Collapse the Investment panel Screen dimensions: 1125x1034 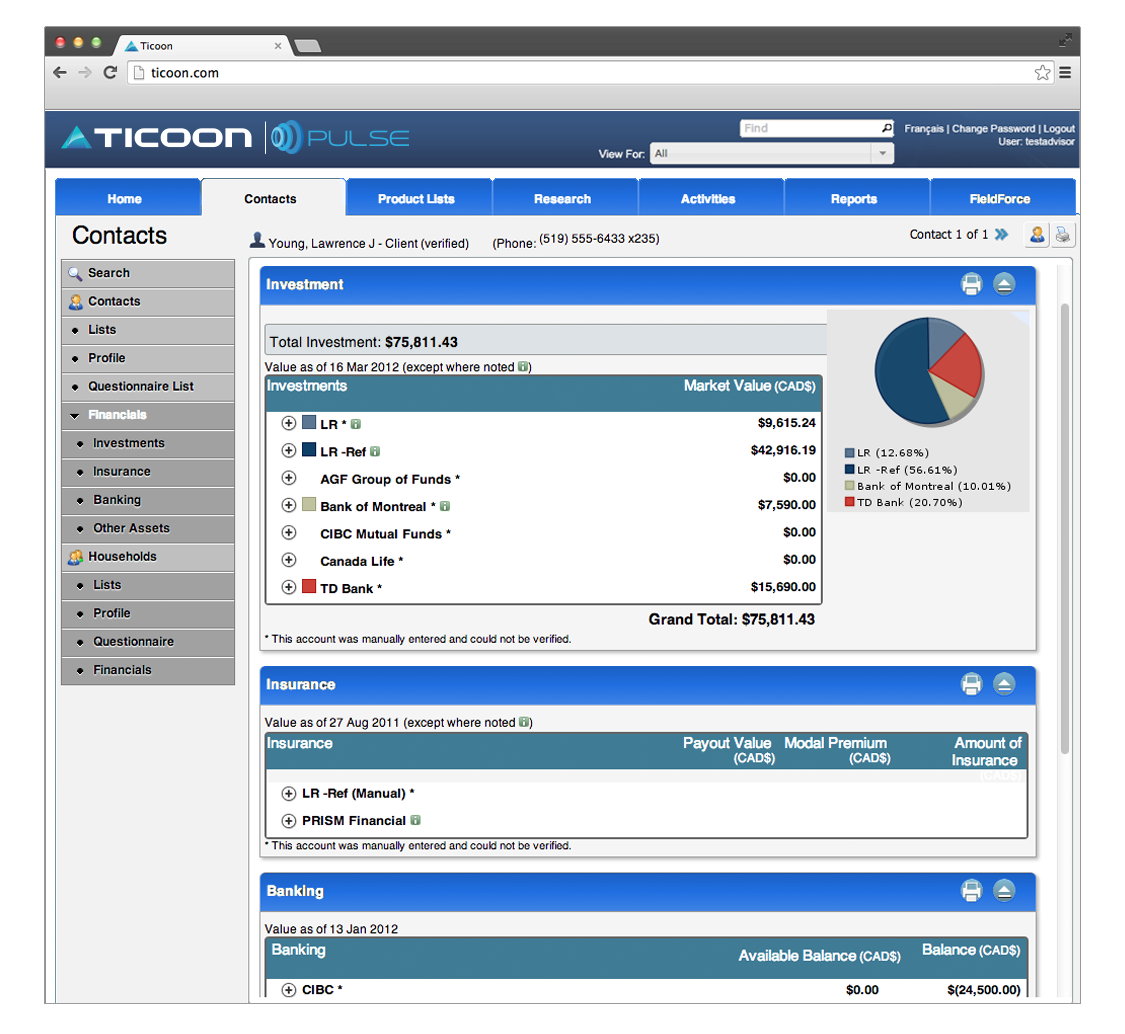1004,284
